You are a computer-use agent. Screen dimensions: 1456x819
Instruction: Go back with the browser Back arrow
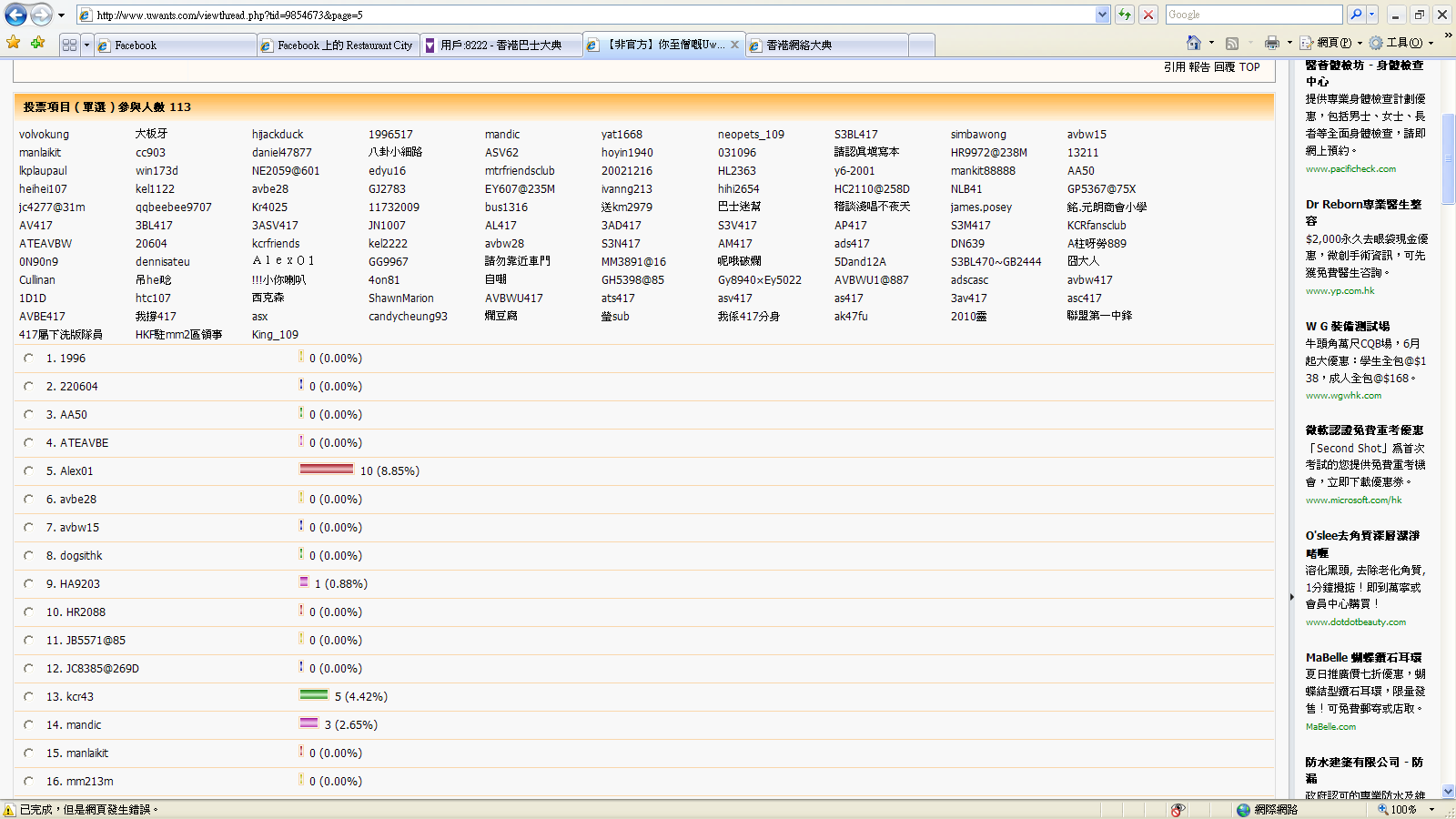tap(16, 15)
